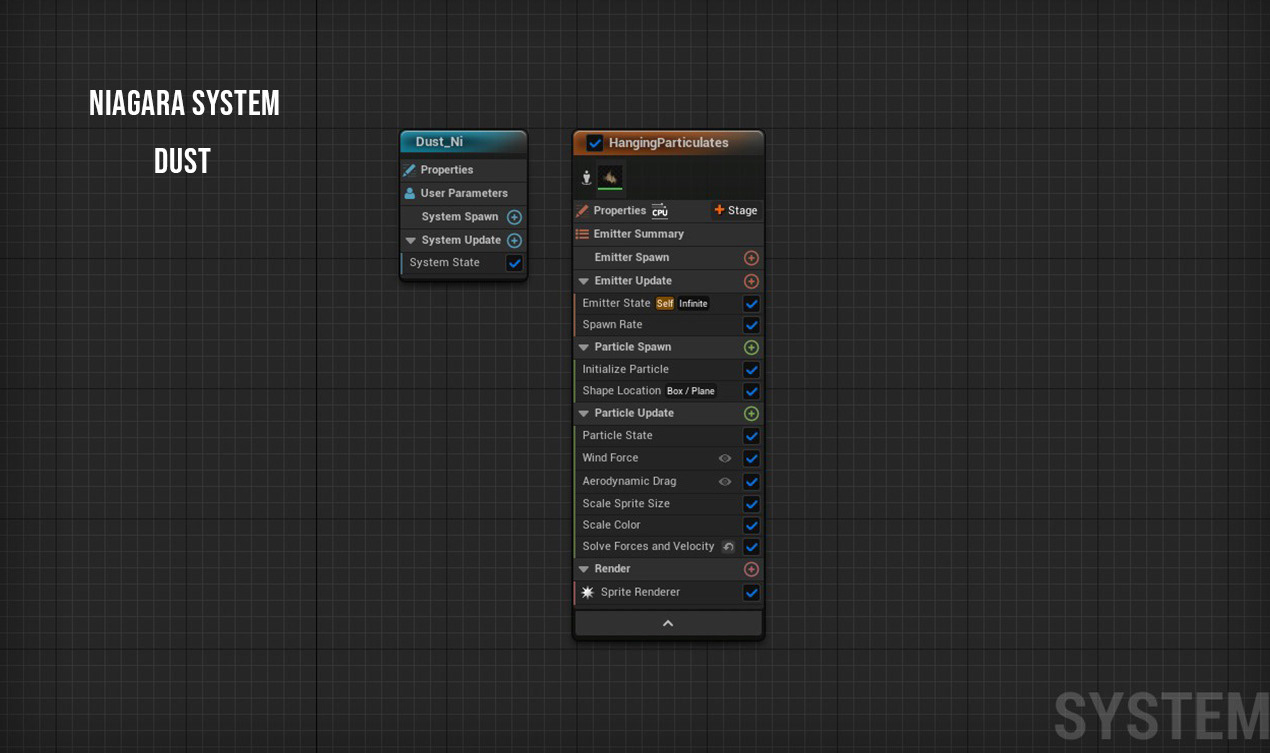The image size is (1270, 753).
Task: Click the Sprite Renderer starburst icon
Action: [x=588, y=592]
